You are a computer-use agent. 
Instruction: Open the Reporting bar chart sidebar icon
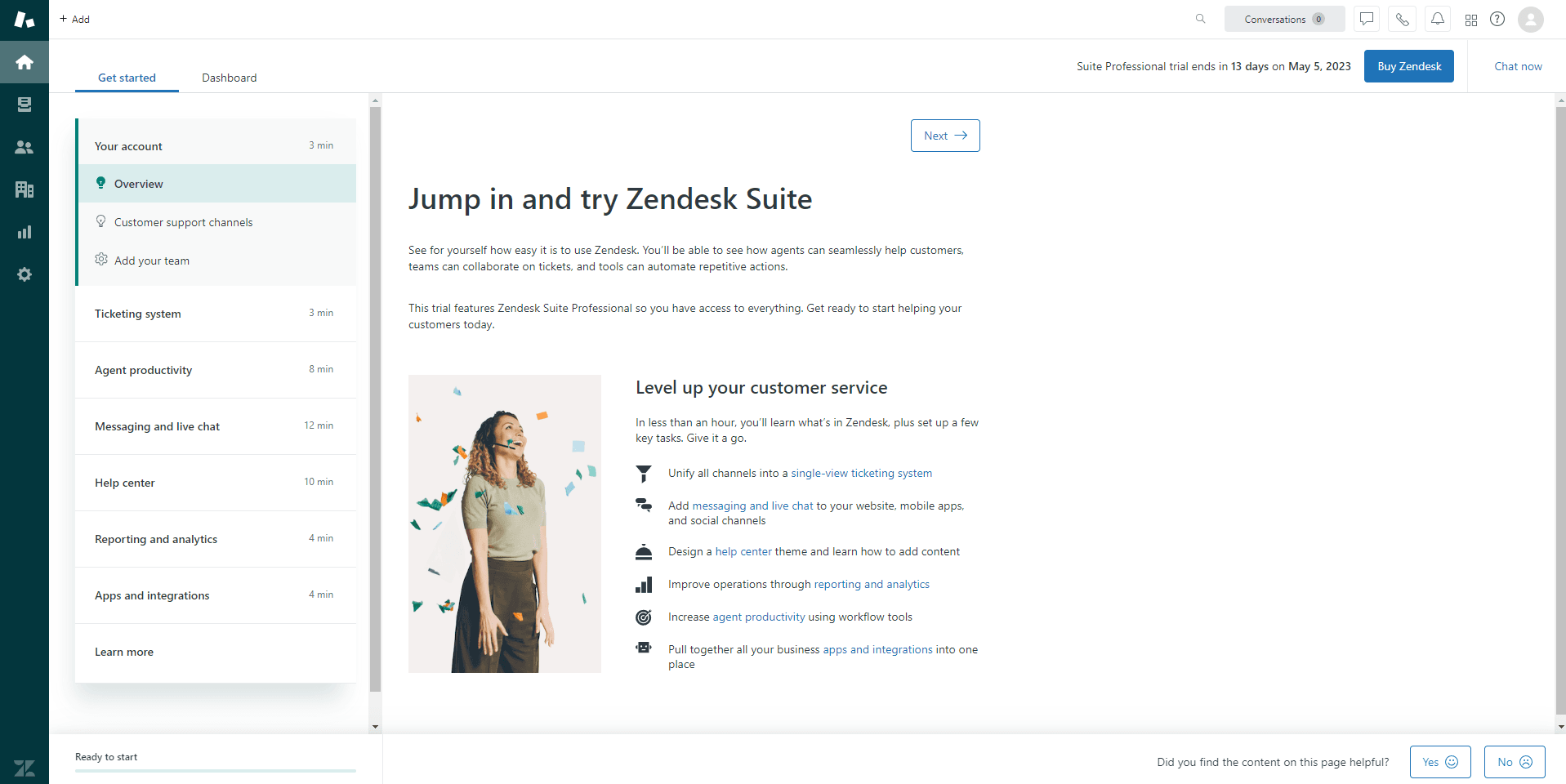pyautogui.click(x=25, y=232)
